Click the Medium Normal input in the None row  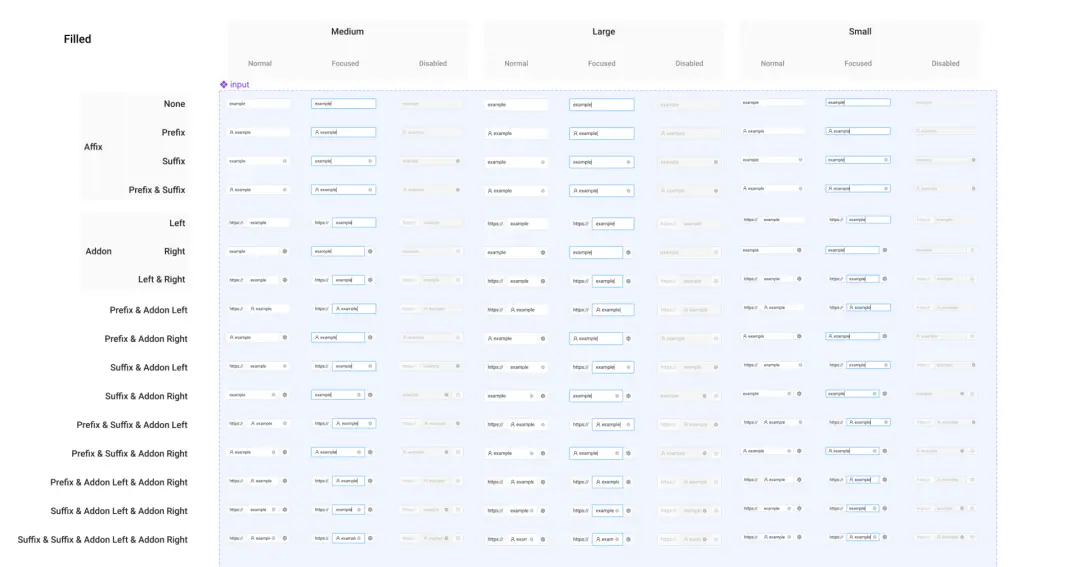pyautogui.click(x=258, y=104)
